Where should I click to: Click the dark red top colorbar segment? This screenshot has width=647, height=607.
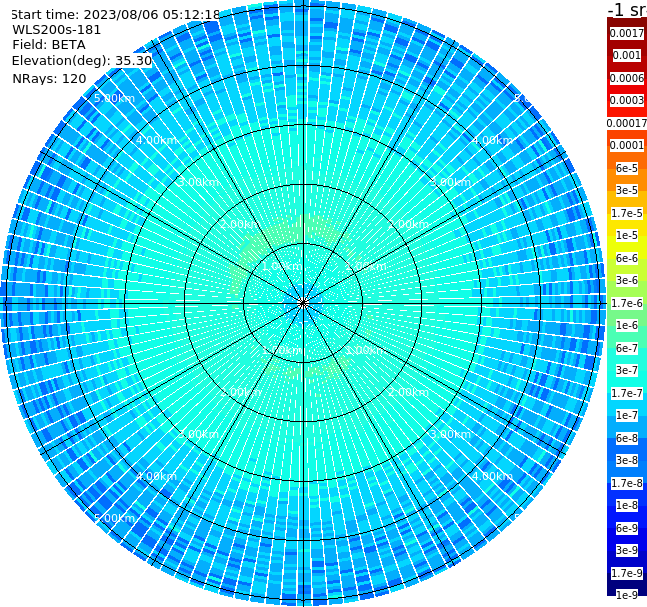[x=627, y=22]
